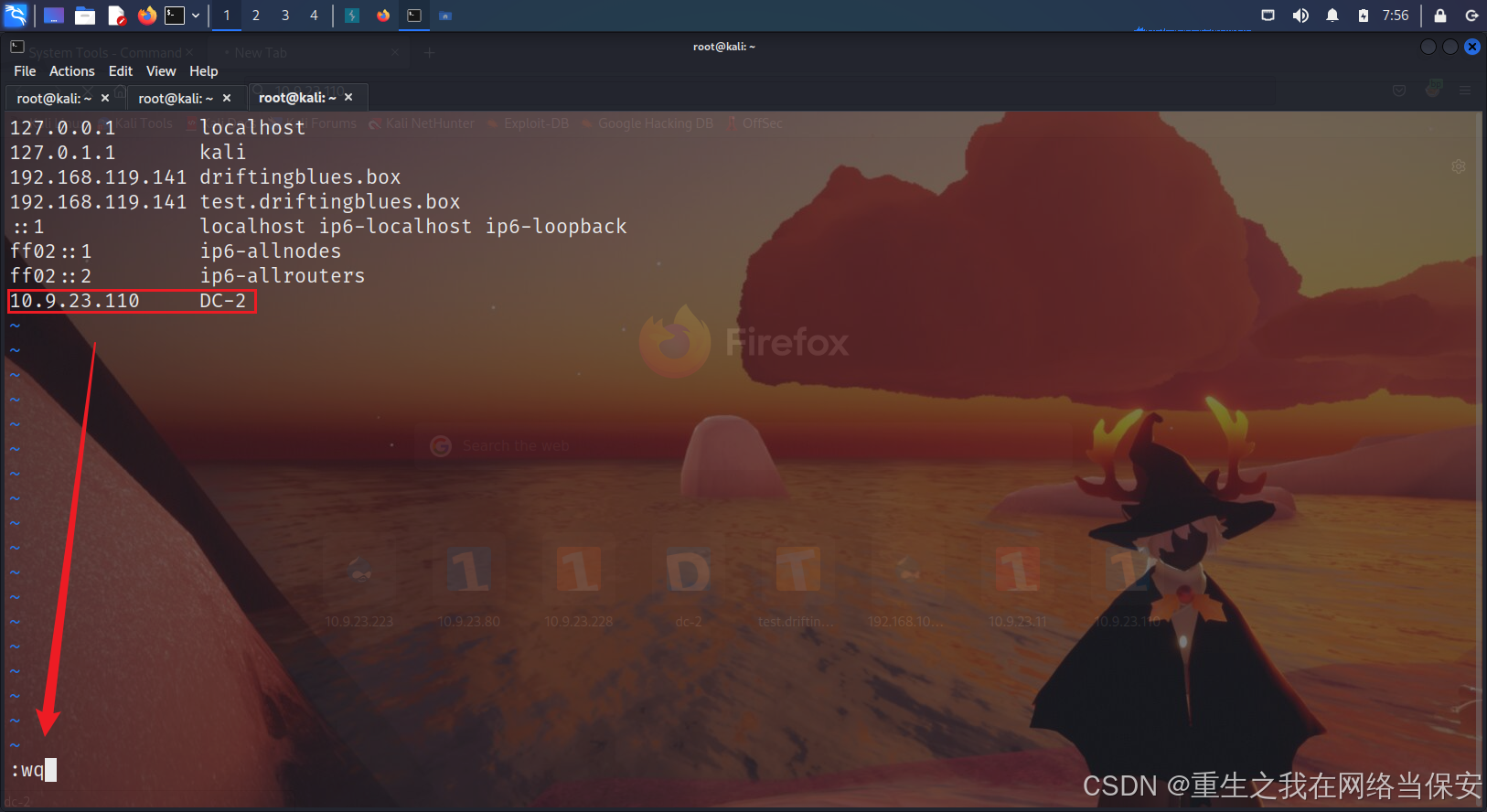
Task: Switch to workspace 1
Action: [x=227, y=16]
